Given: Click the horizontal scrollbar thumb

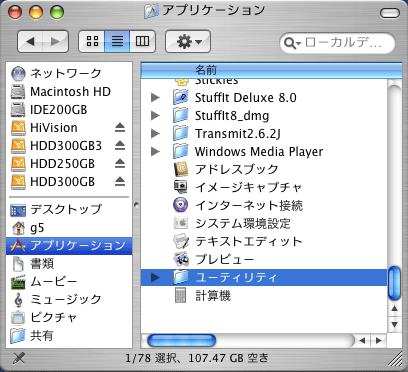Looking at the screenshot, I should pyautogui.click(x=182, y=341).
